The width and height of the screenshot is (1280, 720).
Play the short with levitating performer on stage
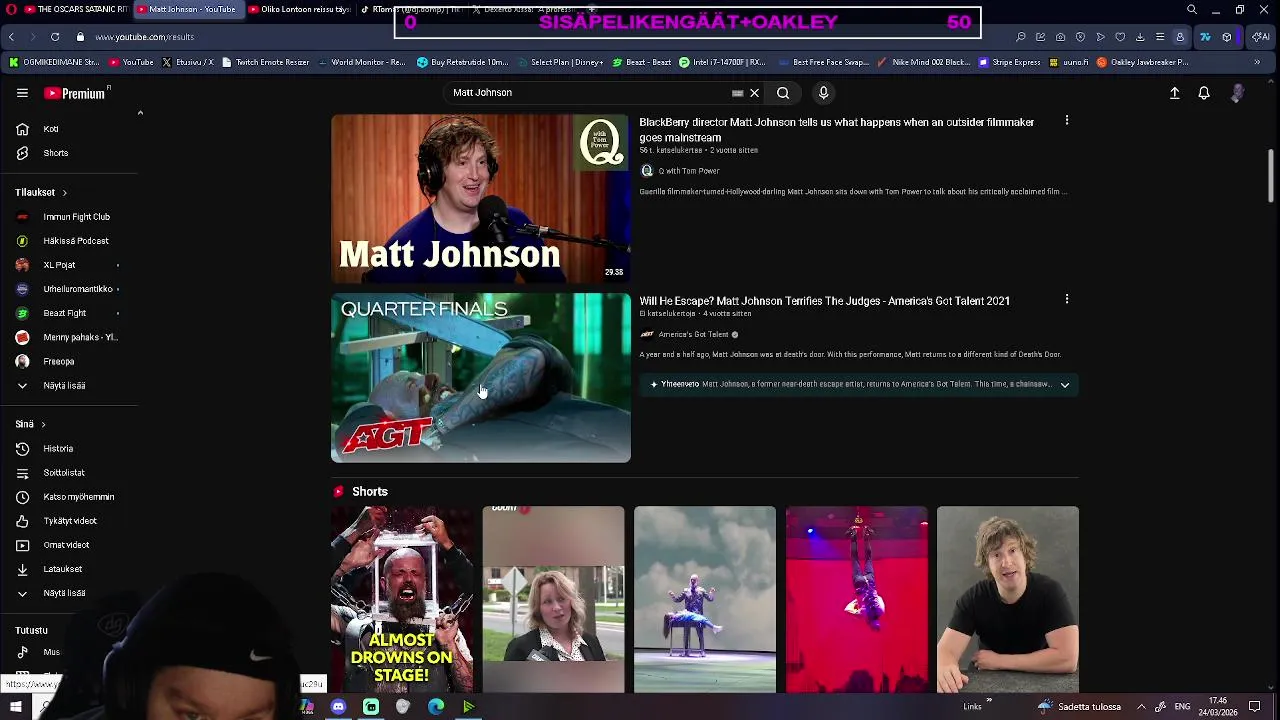(705, 599)
